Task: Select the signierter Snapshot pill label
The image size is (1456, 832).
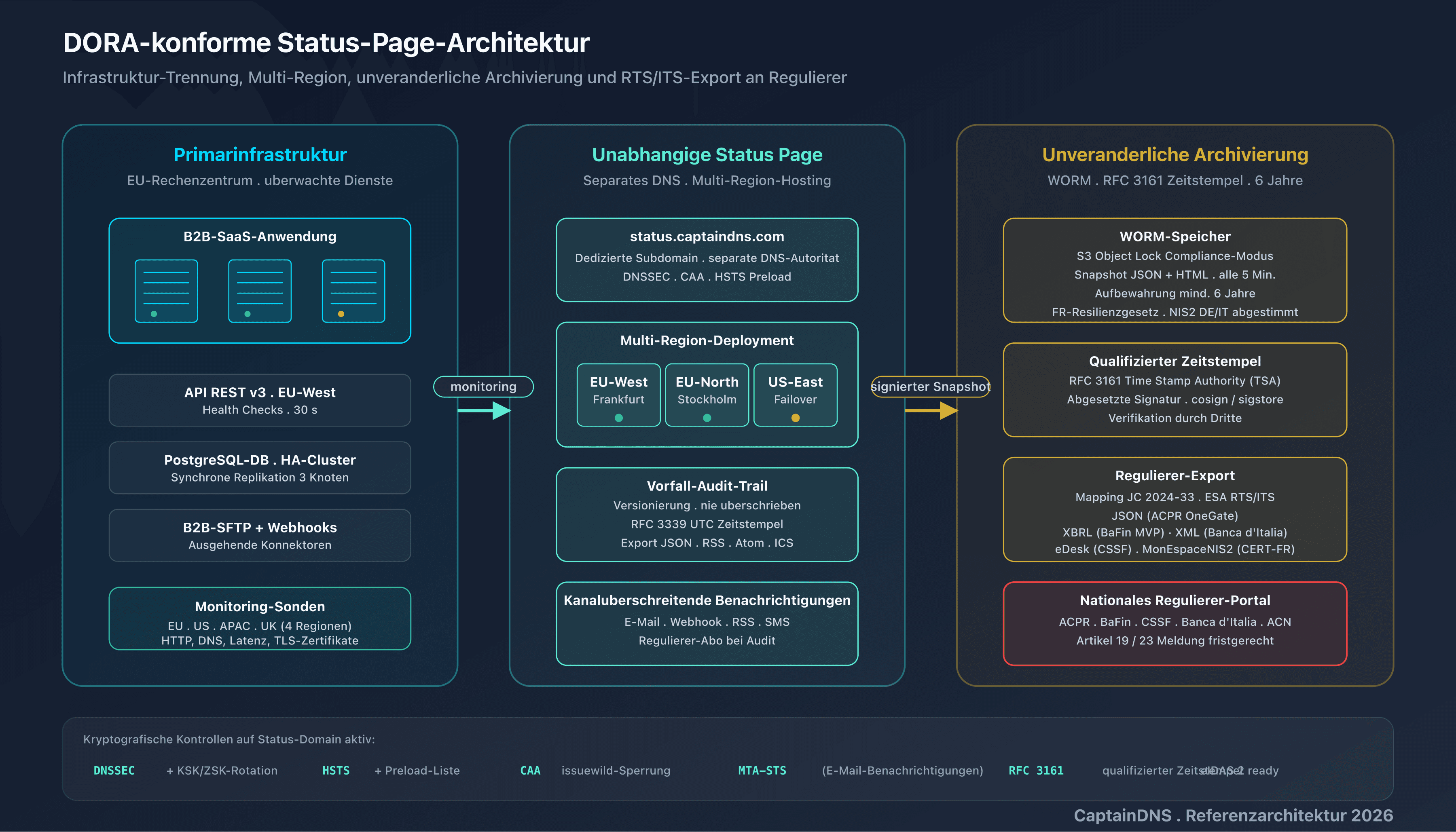Action: [931, 386]
